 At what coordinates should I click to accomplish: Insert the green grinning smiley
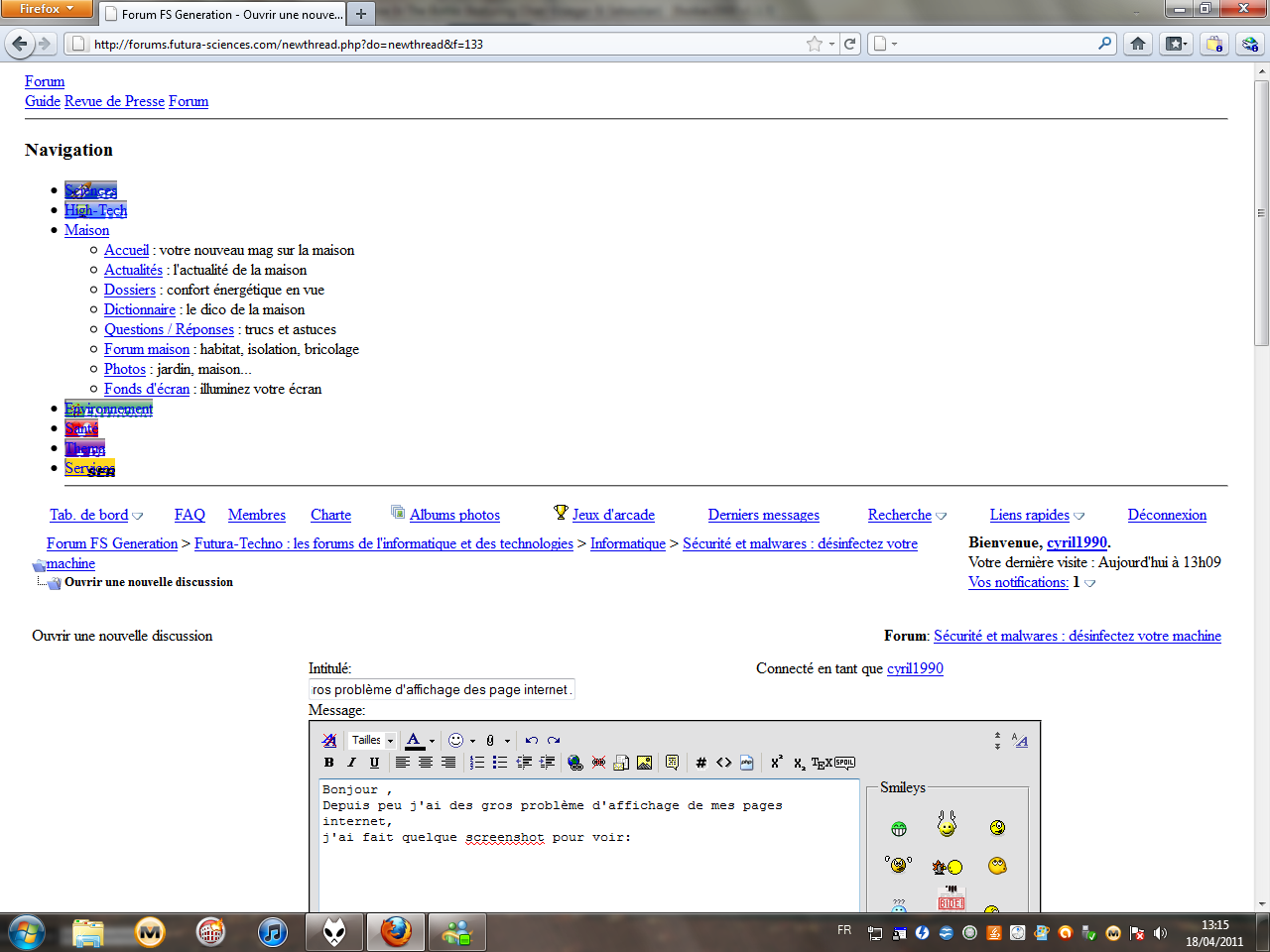point(899,829)
